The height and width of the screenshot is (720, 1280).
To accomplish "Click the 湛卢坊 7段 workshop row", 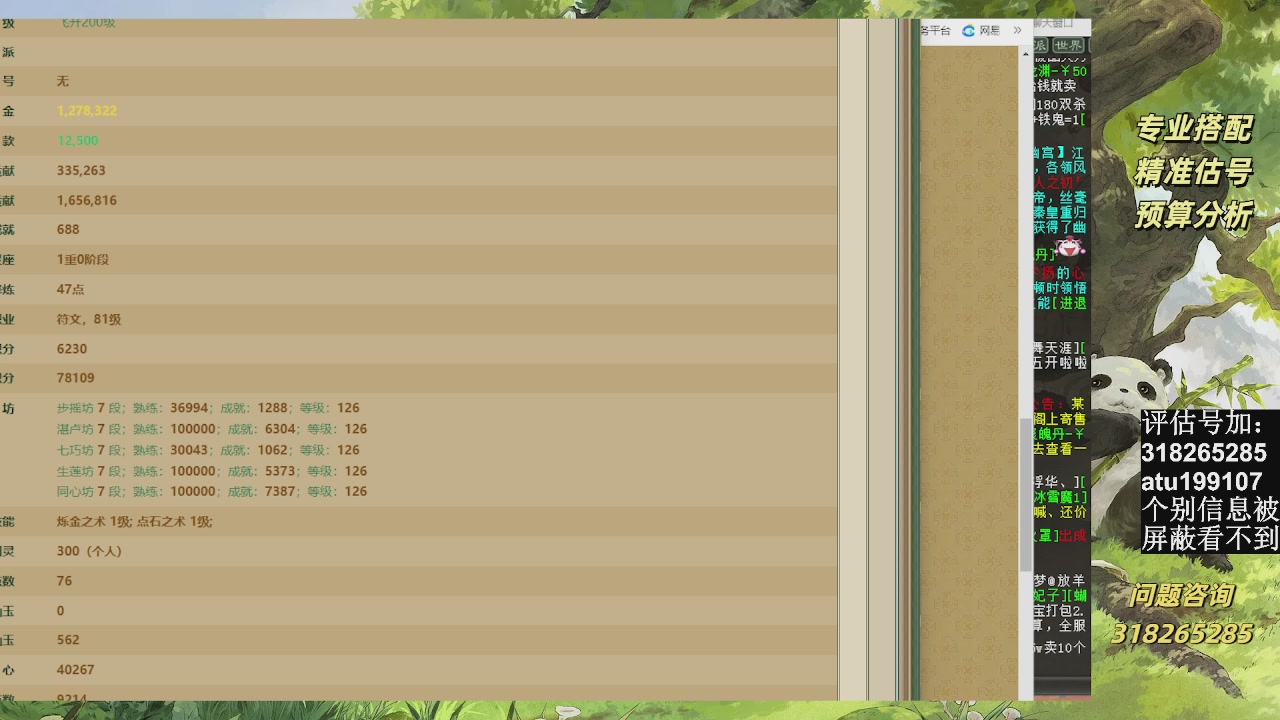I will click(212, 429).
